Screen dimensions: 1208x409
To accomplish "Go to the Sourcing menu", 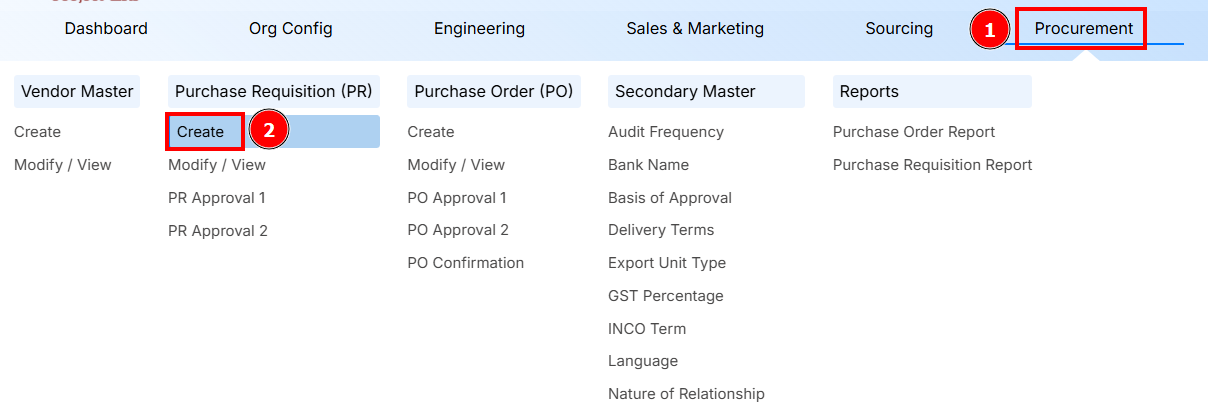I will pos(899,29).
